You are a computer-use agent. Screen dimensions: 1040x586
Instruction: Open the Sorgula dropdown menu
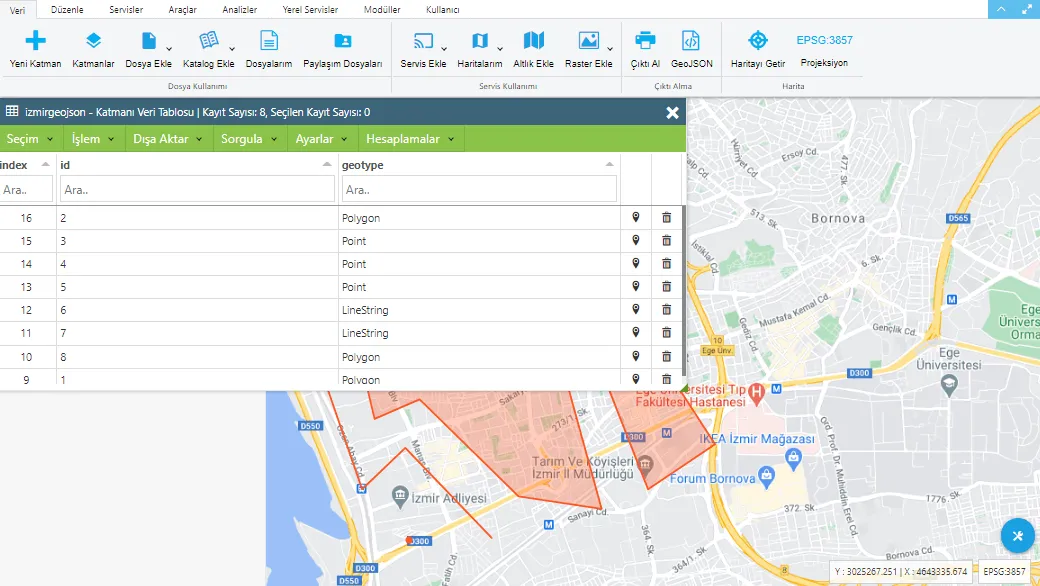(x=250, y=139)
